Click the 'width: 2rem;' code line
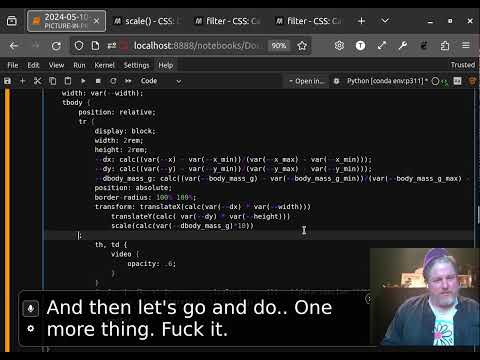Screen dimensions: 480x360 click(x=119, y=140)
